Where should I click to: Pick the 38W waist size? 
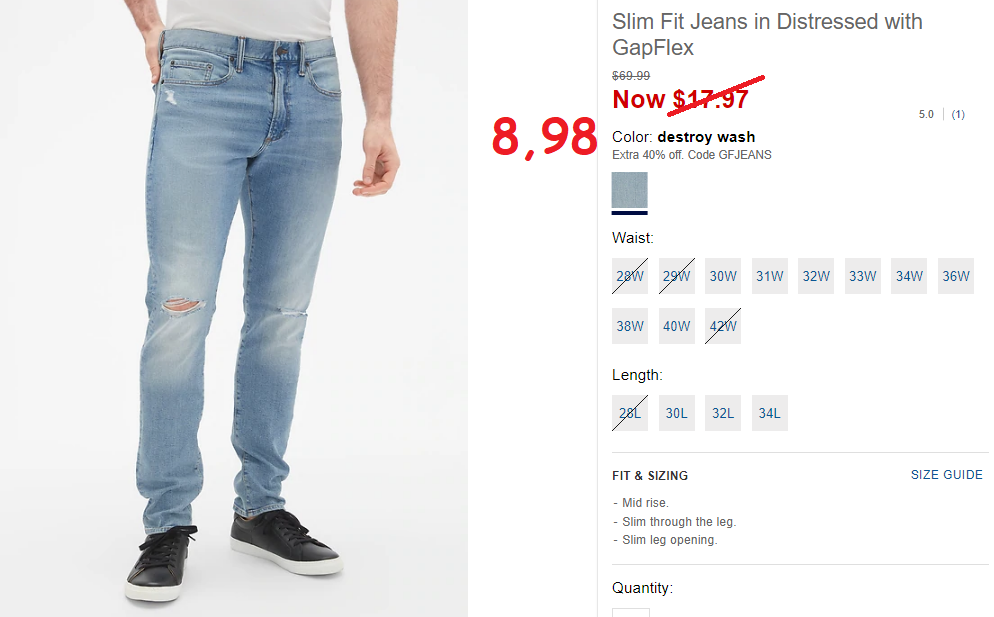tap(629, 326)
